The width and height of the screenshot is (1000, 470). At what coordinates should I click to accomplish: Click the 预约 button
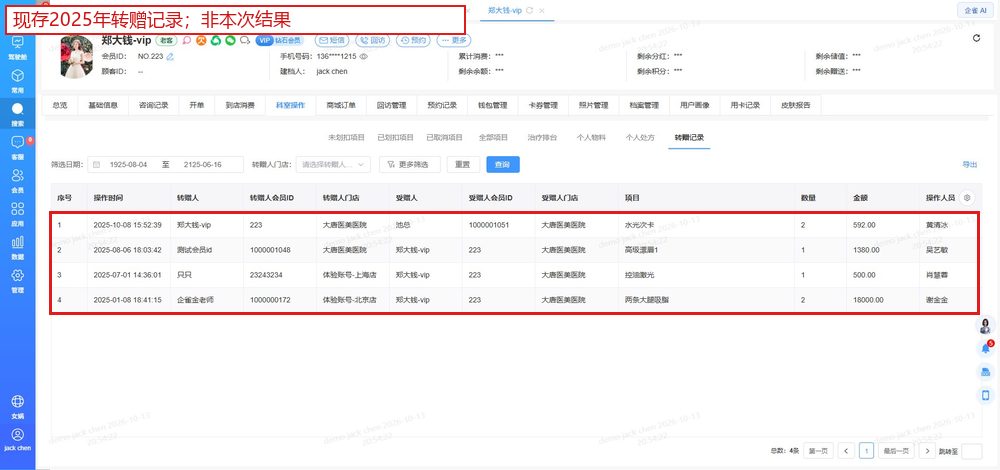[413, 40]
